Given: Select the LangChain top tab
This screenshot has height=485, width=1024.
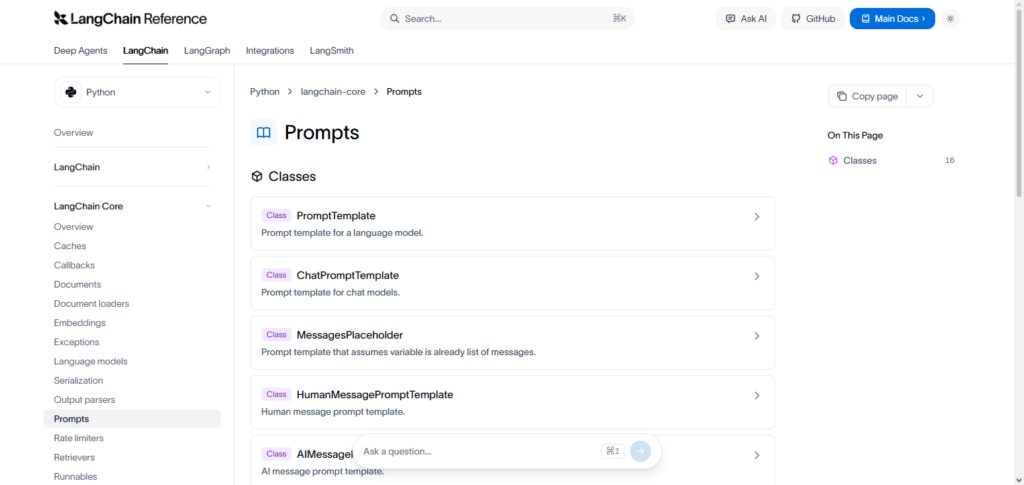Looking at the screenshot, I should (146, 50).
